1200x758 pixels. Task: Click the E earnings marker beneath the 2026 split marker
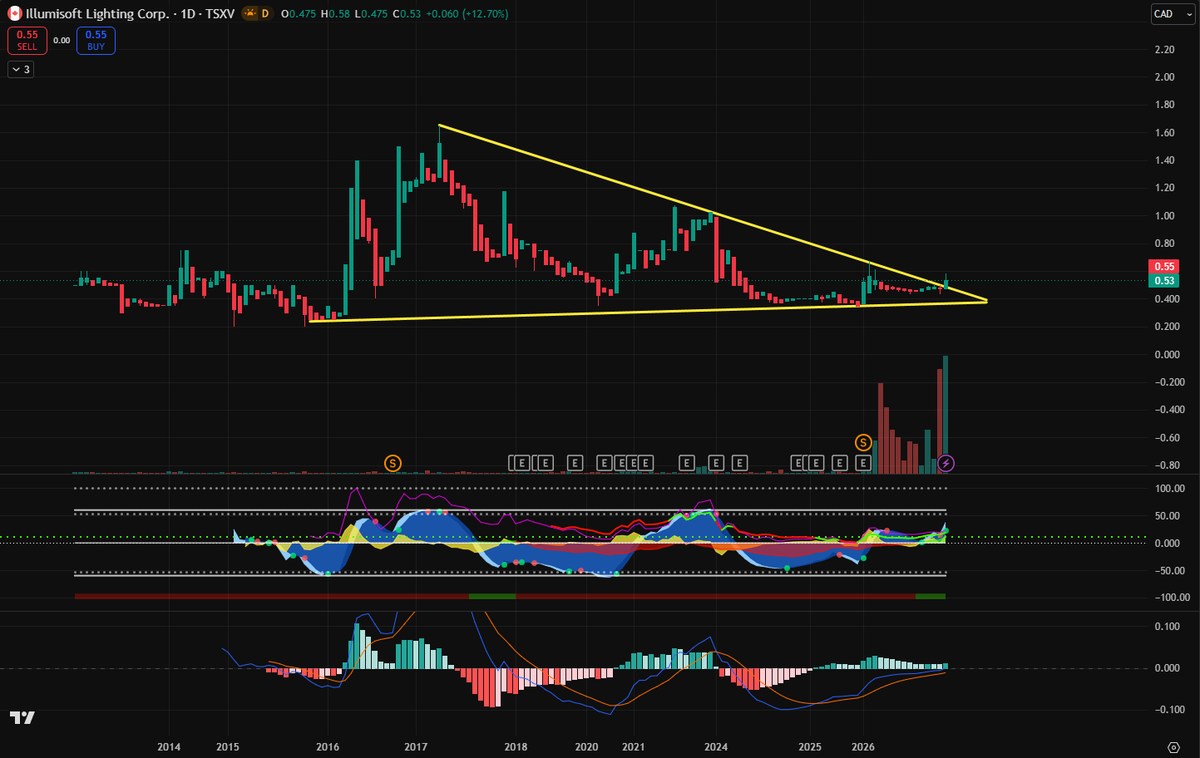(863, 463)
